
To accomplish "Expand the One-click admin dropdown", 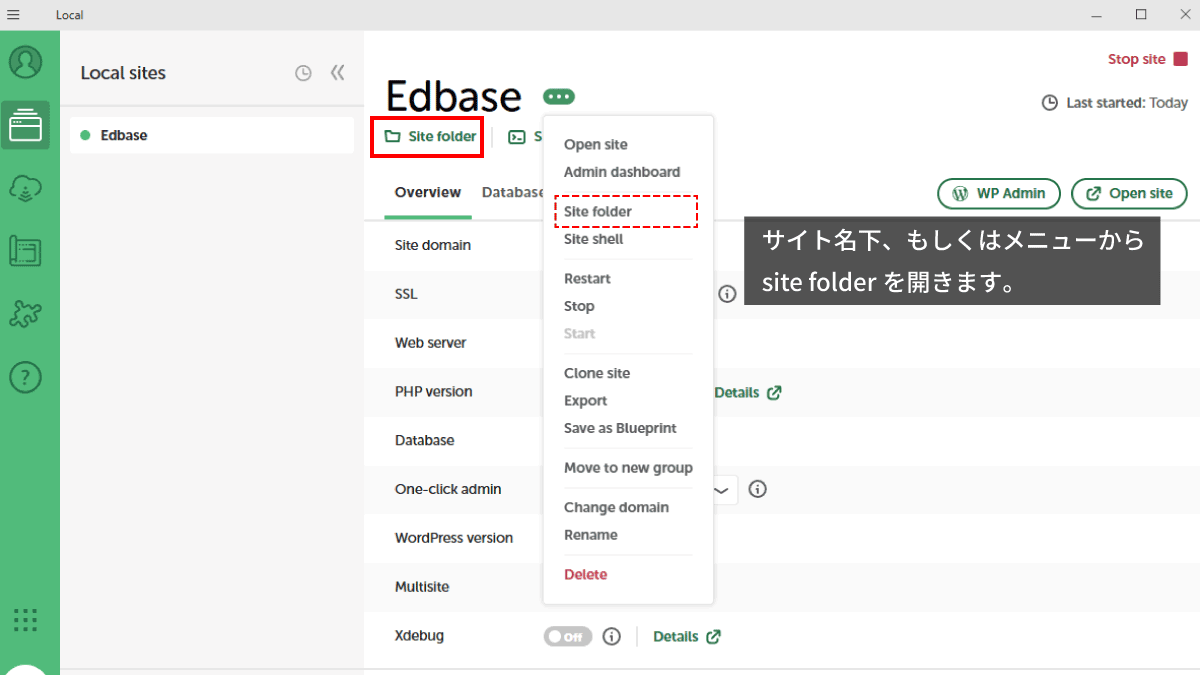I will (721, 489).
